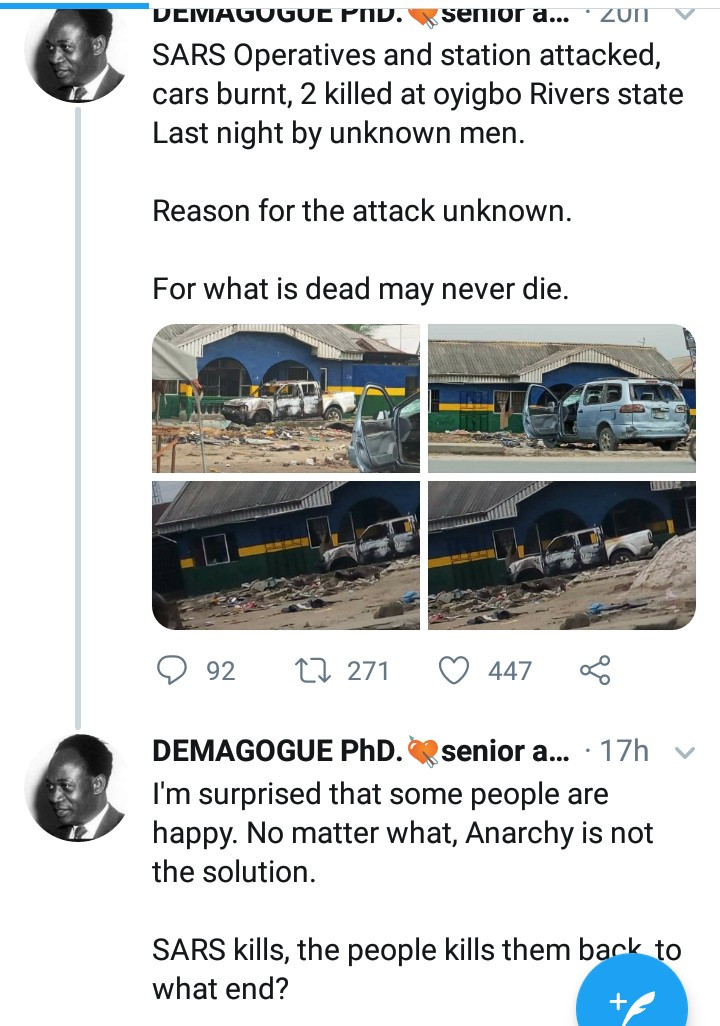
Task: Open DEMAGOGUE PhD. profile name on 17h tweet
Action: (x=277, y=751)
